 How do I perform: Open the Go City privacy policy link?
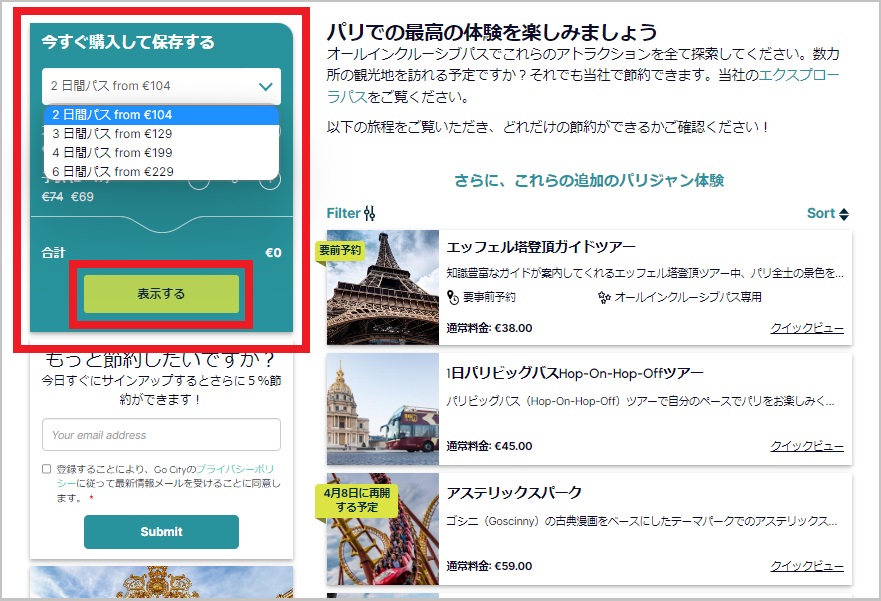235,468
